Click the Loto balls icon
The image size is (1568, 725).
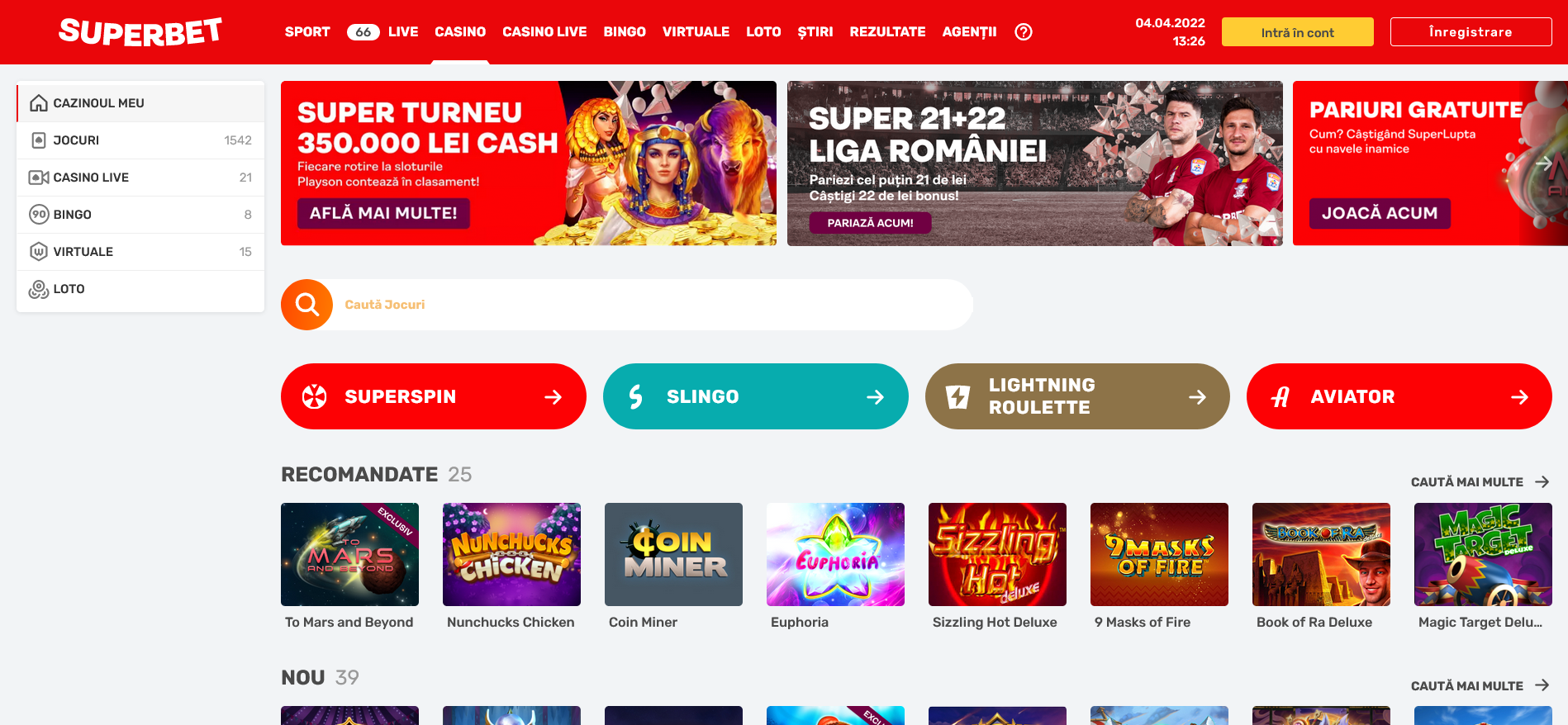click(39, 289)
